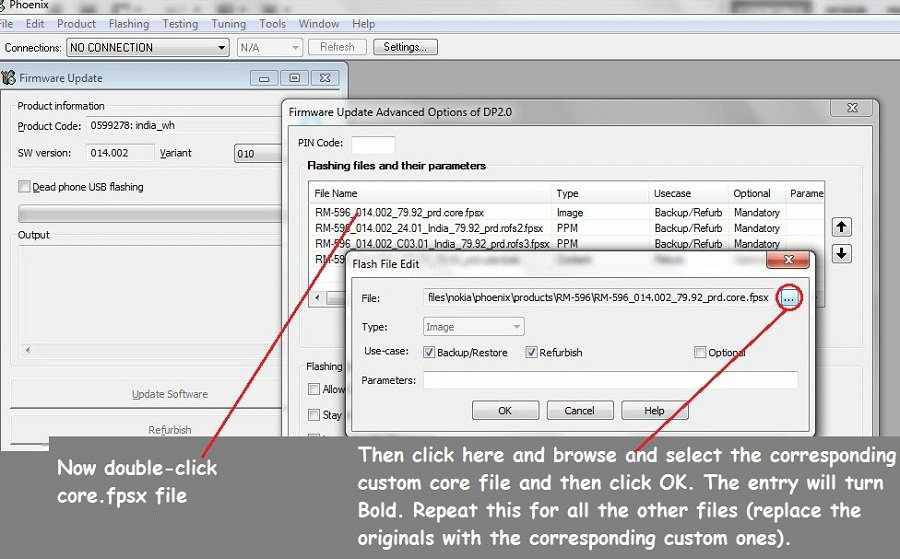This screenshot has height=559, width=900.
Task: Close the Firmware Update Advanced Options dialog
Action: tap(852, 107)
